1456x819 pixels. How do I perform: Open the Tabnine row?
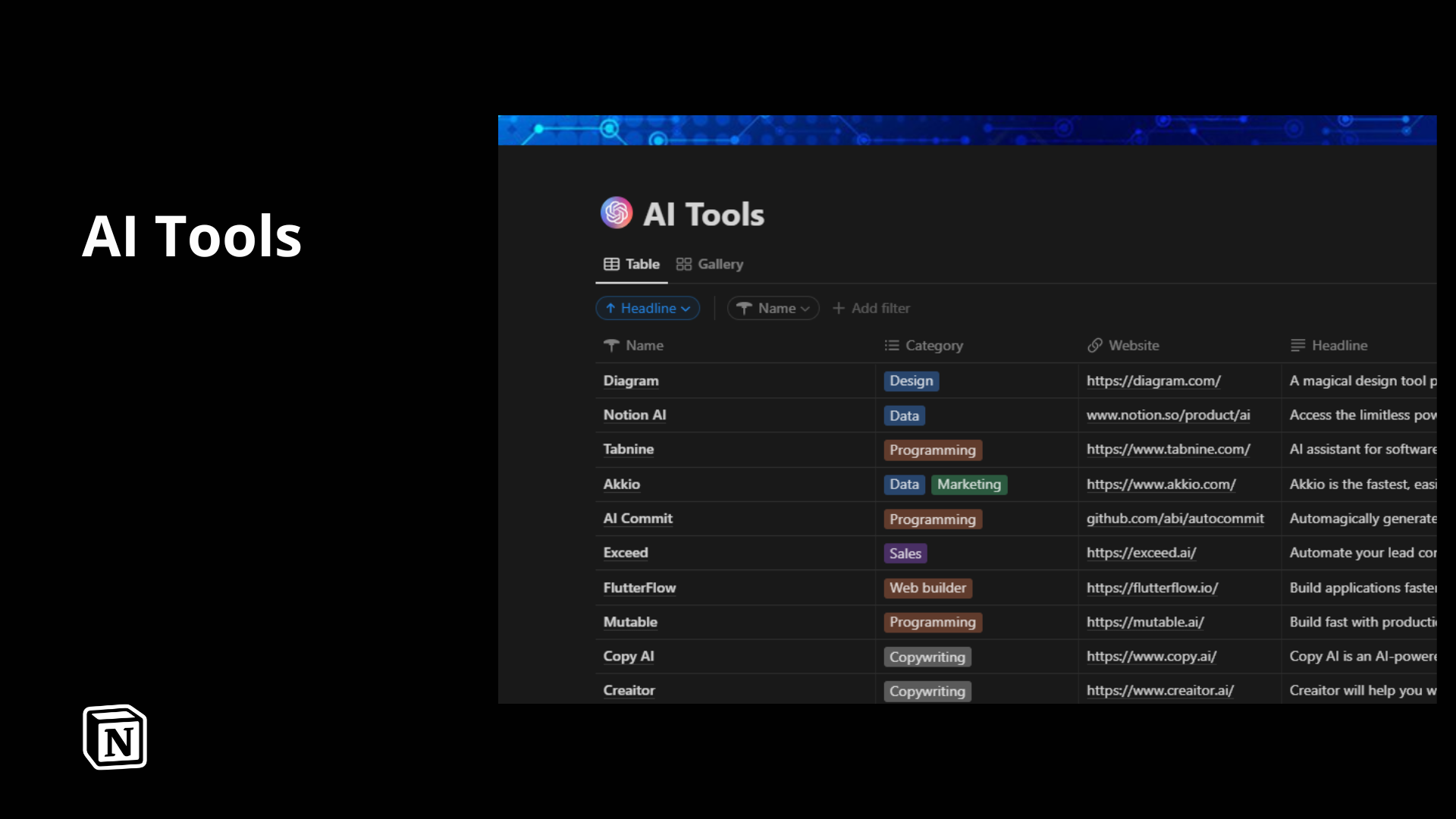coord(629,449)
